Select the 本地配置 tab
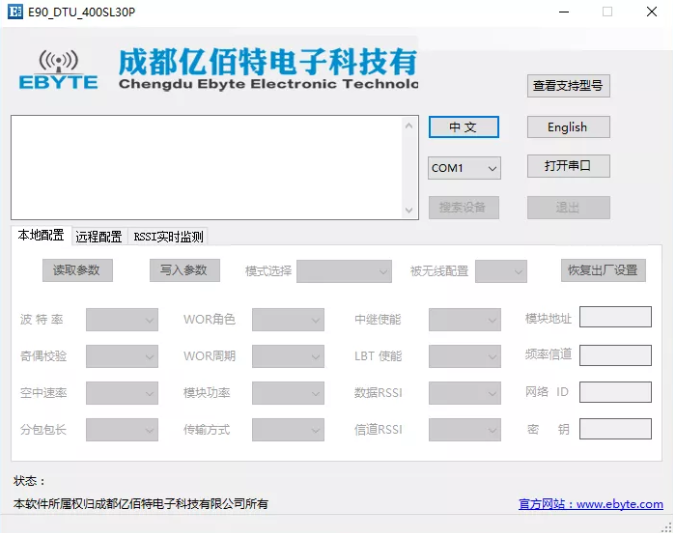The width and height of the screenshot is (673, 533). point(41,235)
